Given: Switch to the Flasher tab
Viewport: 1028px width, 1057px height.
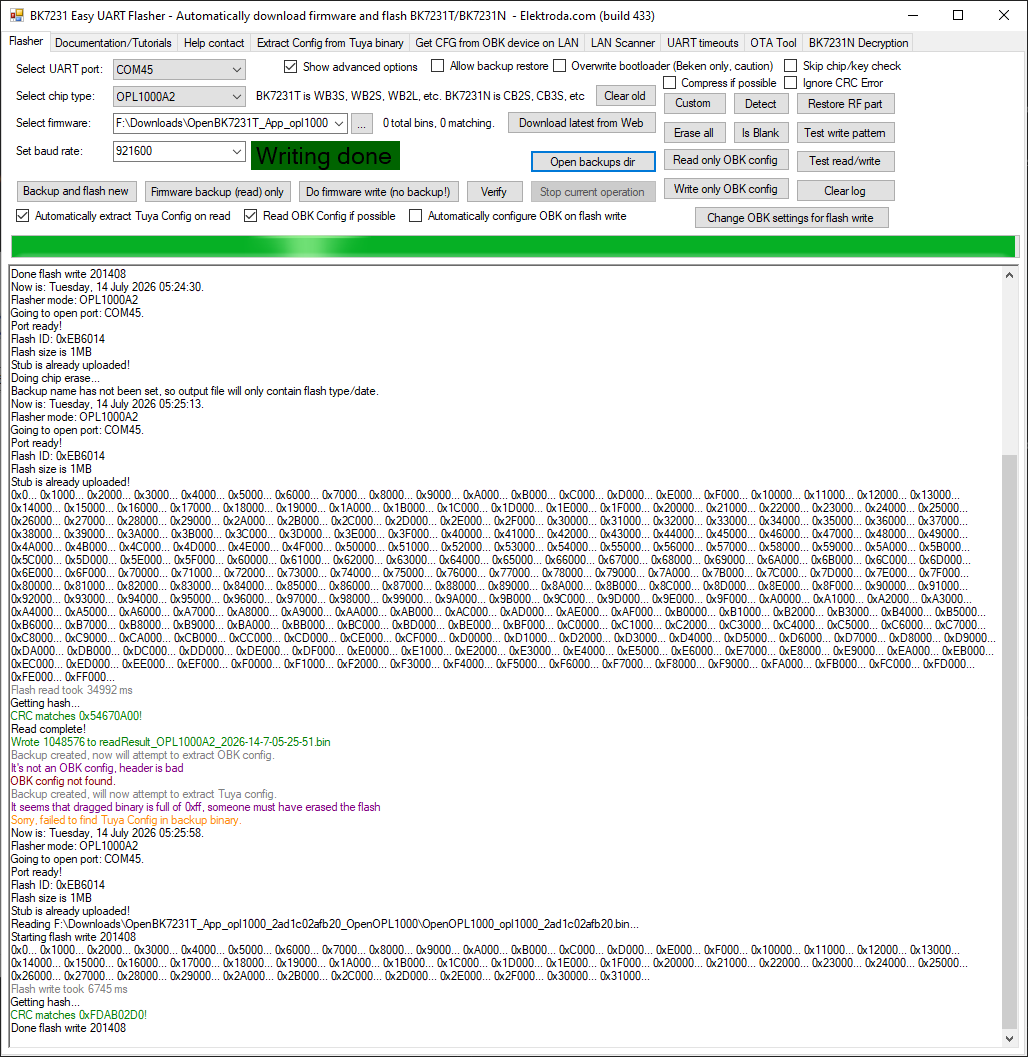Looking at the screenshot, I should coord(26,41).
